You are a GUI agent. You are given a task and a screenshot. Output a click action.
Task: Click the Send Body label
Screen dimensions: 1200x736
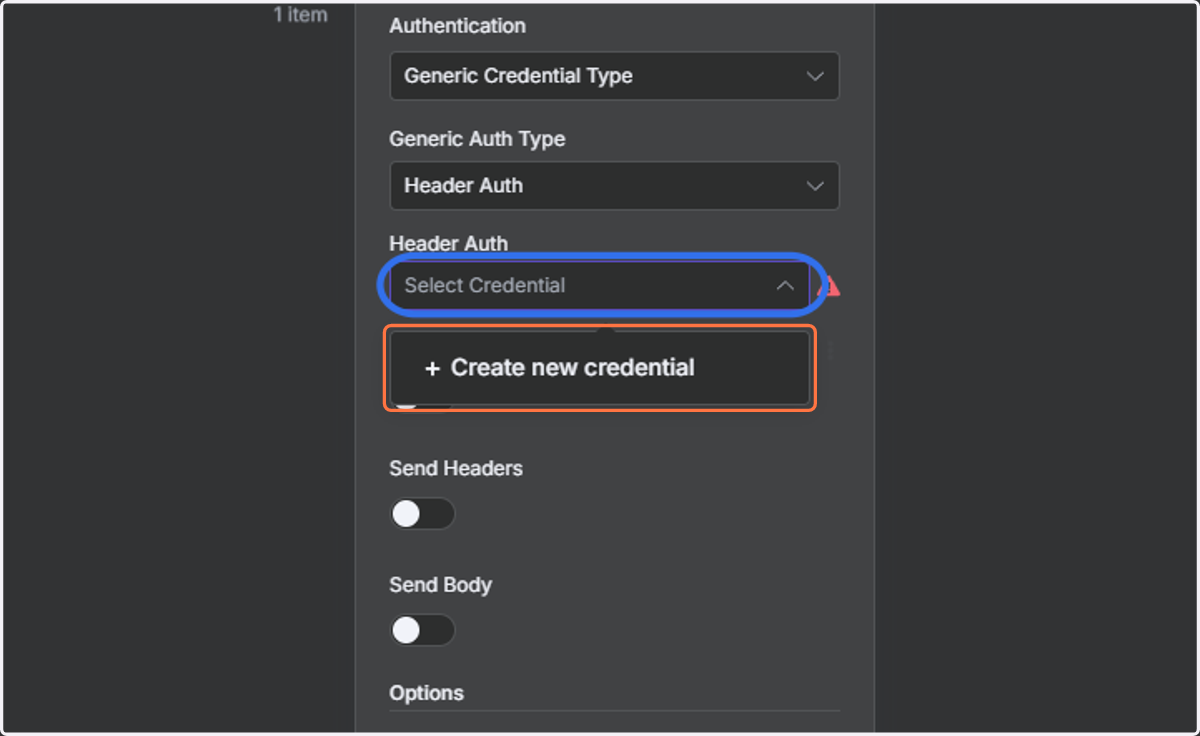[x=440, y=585]
